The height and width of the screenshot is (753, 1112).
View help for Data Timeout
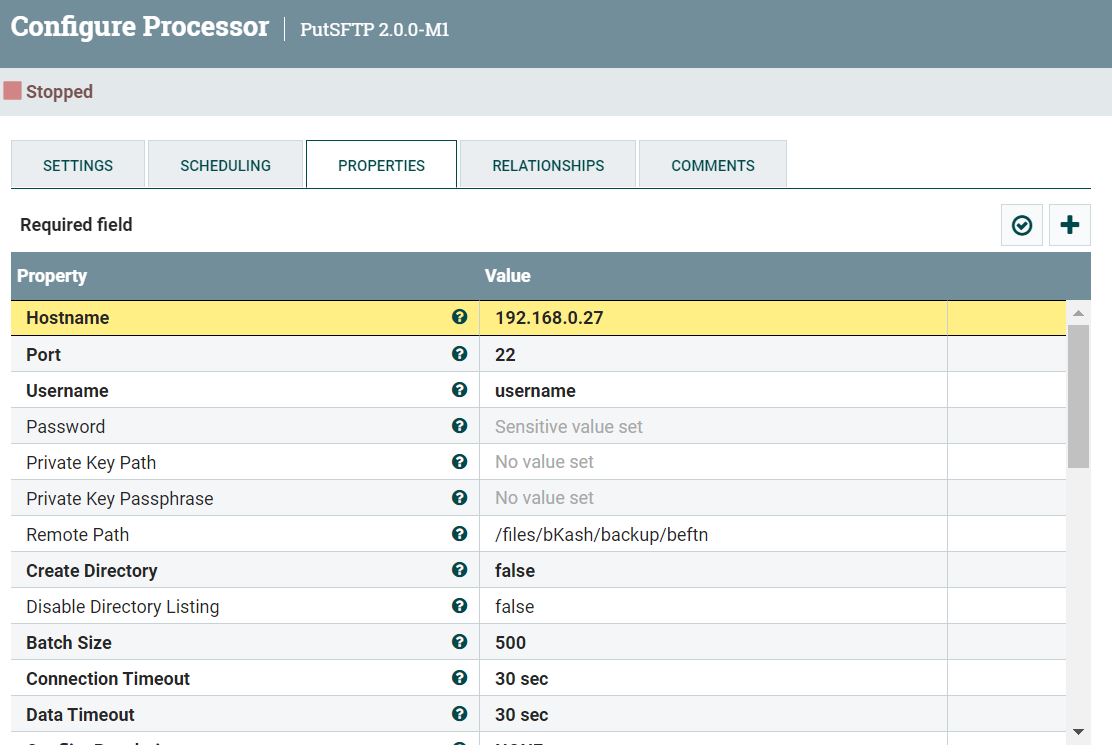459,714
